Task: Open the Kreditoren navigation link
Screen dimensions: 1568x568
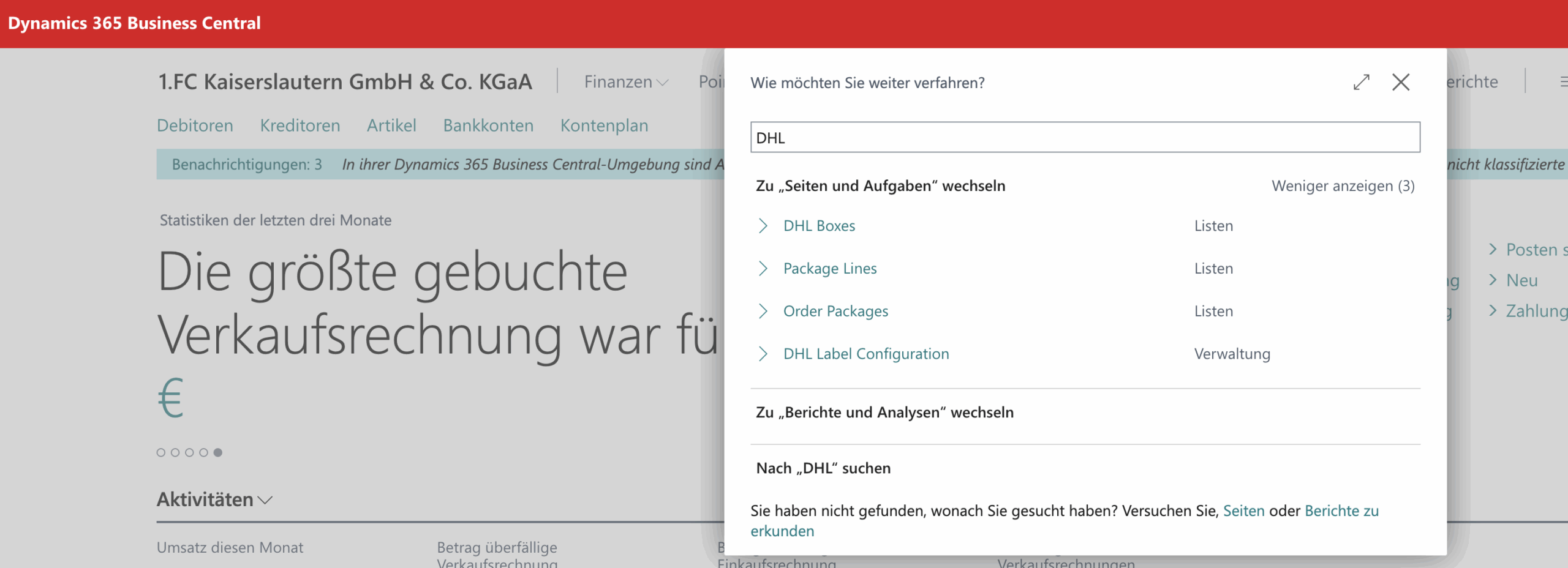Action: (x=300, y=125)
